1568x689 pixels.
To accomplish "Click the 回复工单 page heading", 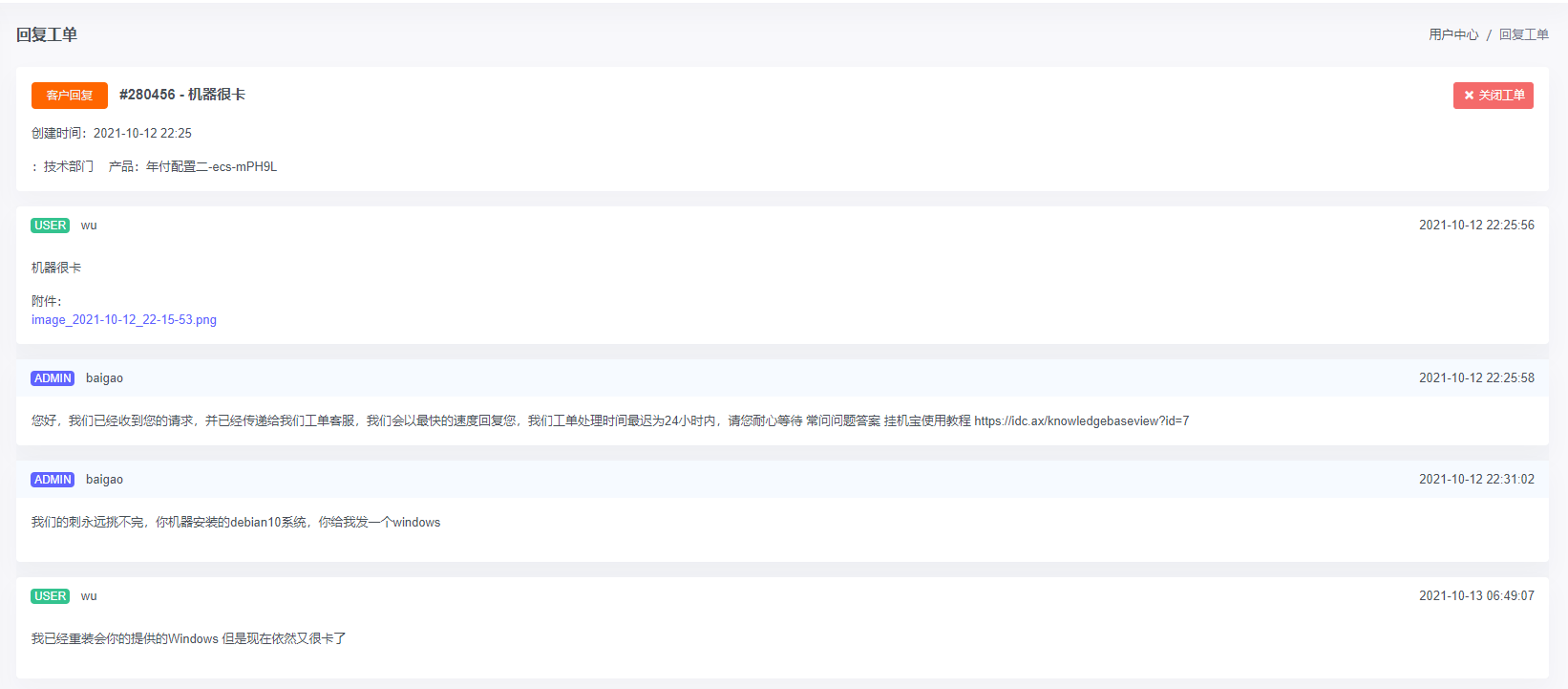I will click(47, 34).
